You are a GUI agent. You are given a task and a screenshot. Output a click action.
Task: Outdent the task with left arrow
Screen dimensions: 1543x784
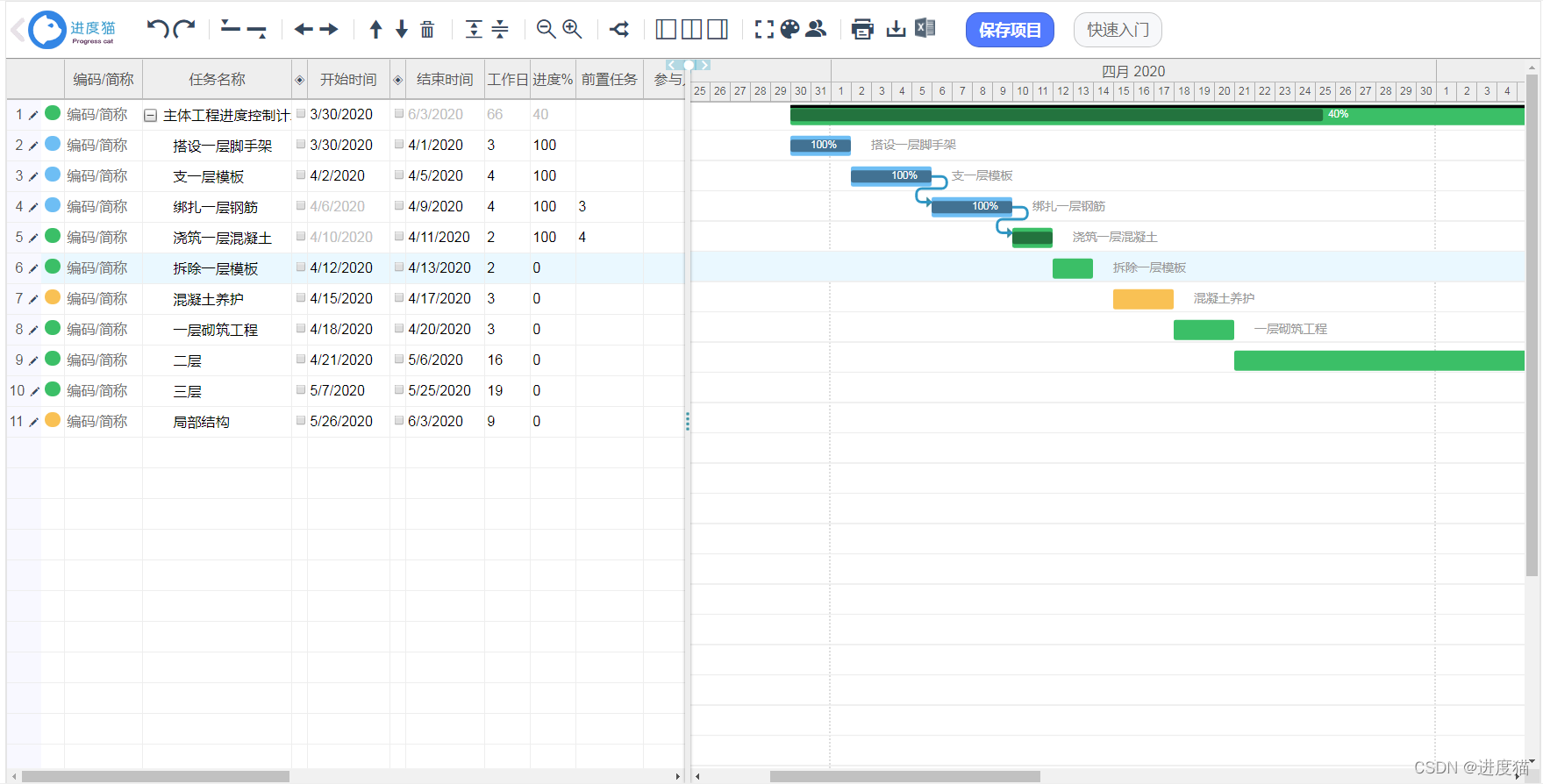coord(304,29)
